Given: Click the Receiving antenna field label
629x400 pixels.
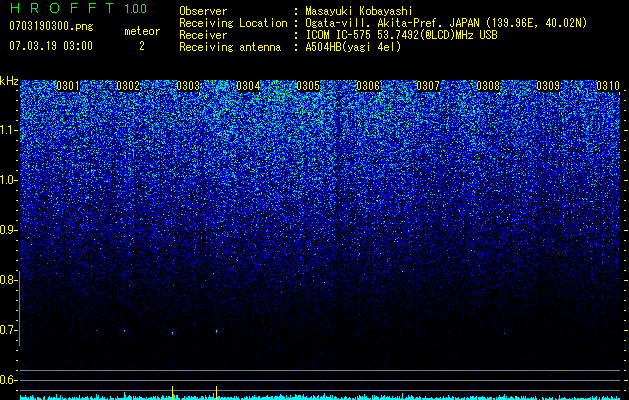Looking at the screenshot, I should pos(230,47).
